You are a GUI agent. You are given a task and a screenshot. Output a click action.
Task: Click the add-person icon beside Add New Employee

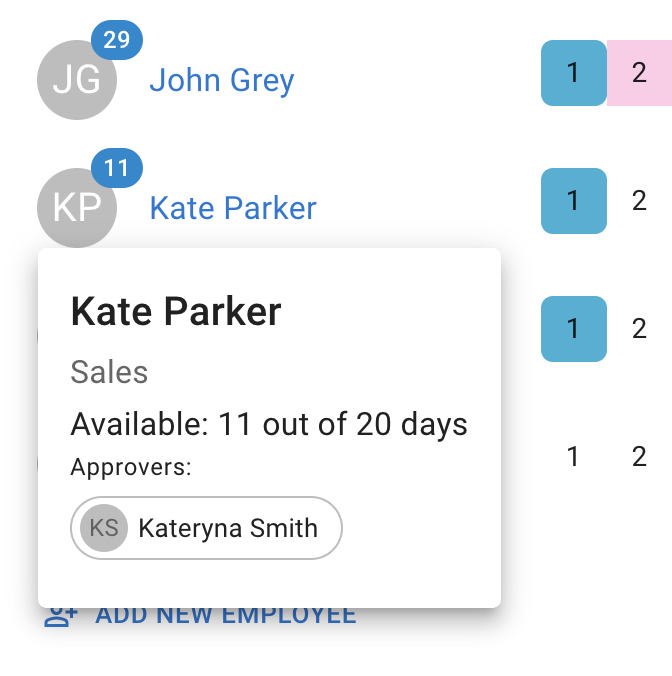(61, 617)
